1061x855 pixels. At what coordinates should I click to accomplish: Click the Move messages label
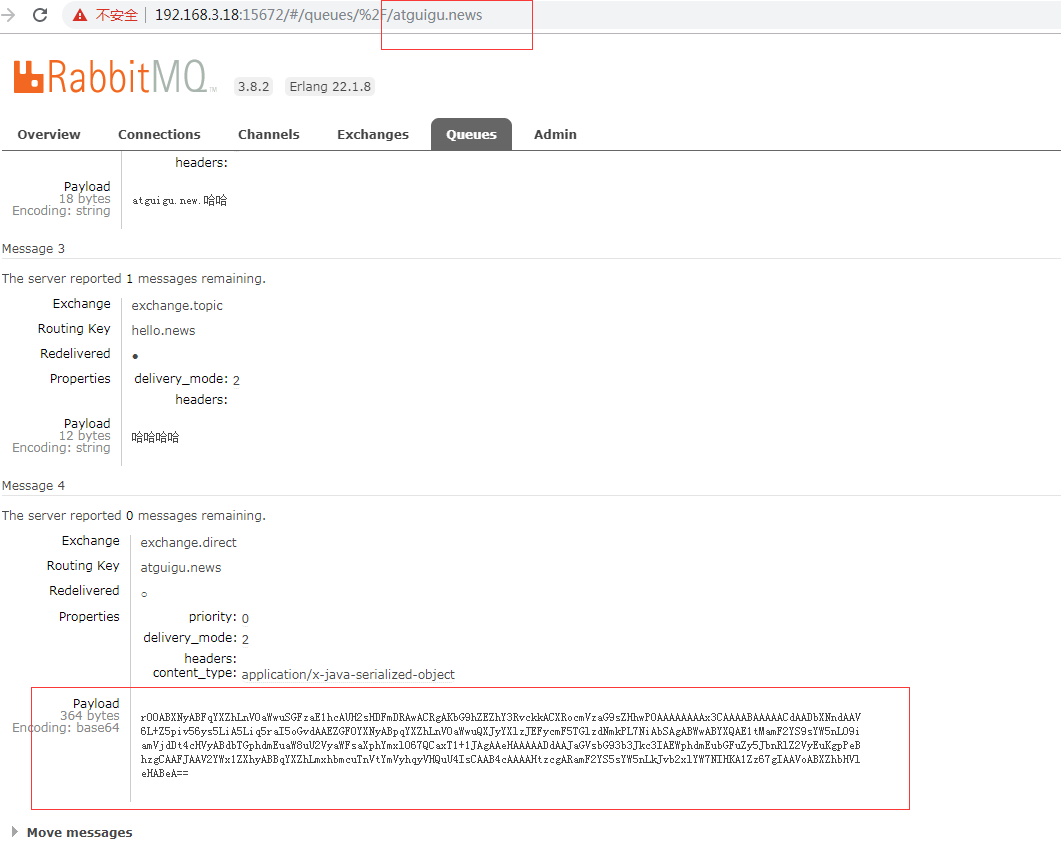[78, 831]
